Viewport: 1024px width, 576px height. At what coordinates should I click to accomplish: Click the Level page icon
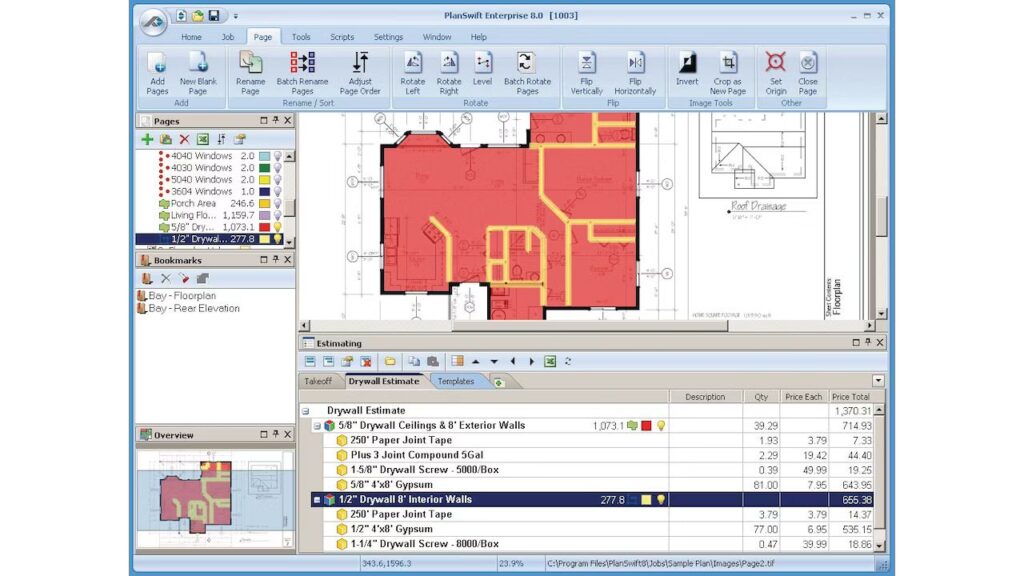(x=483, y=68)
